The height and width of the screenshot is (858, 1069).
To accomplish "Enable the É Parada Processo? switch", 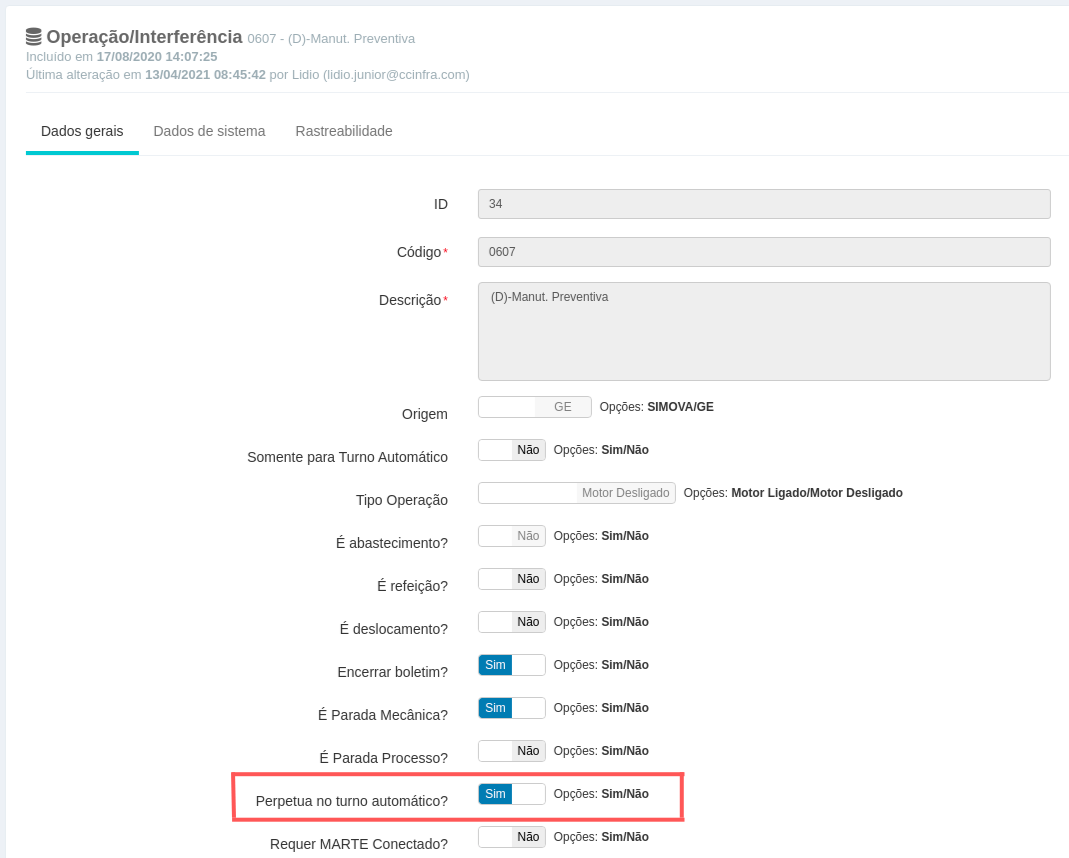I will 511,751.
